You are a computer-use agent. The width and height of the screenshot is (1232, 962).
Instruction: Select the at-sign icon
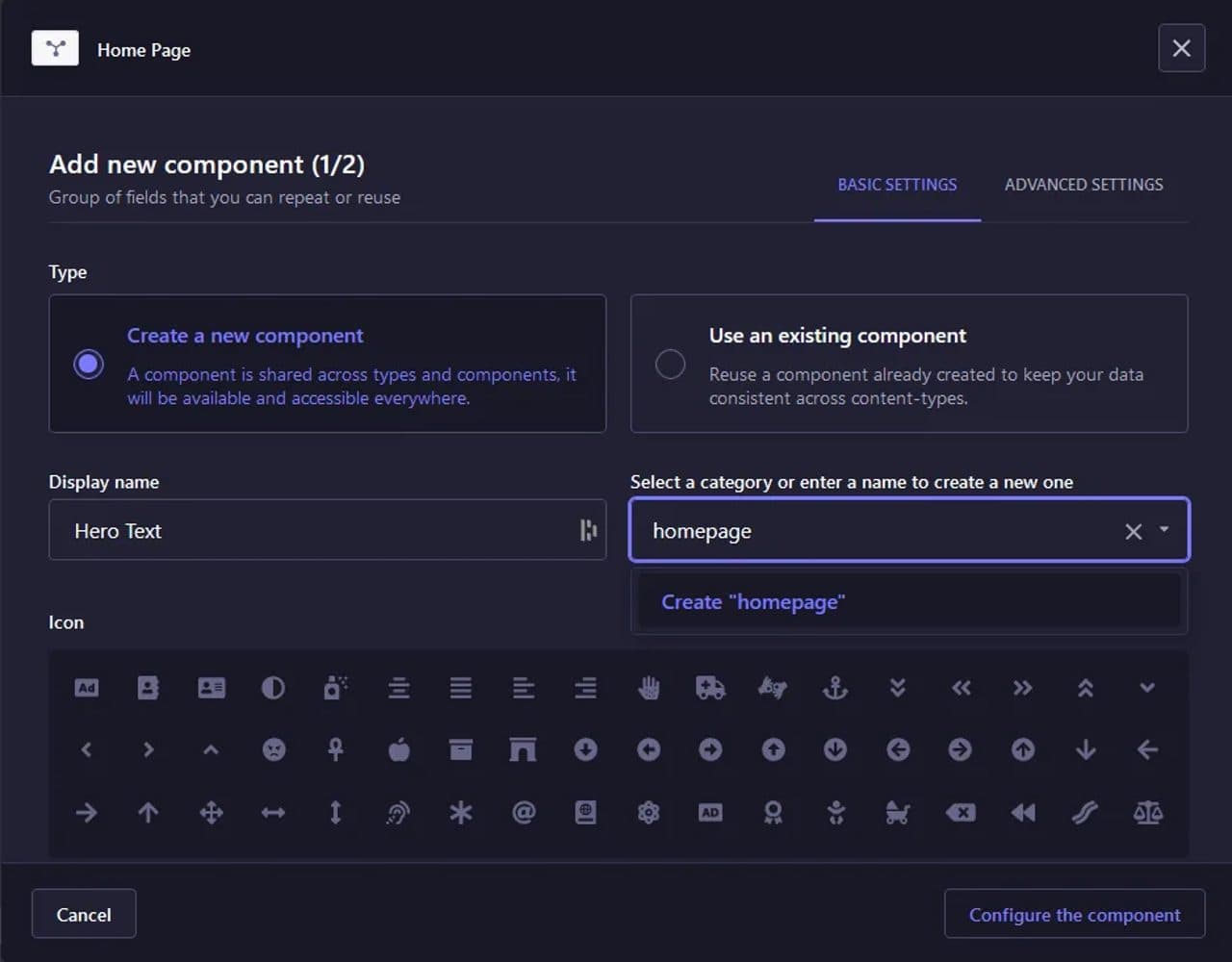tap(524, 813)
